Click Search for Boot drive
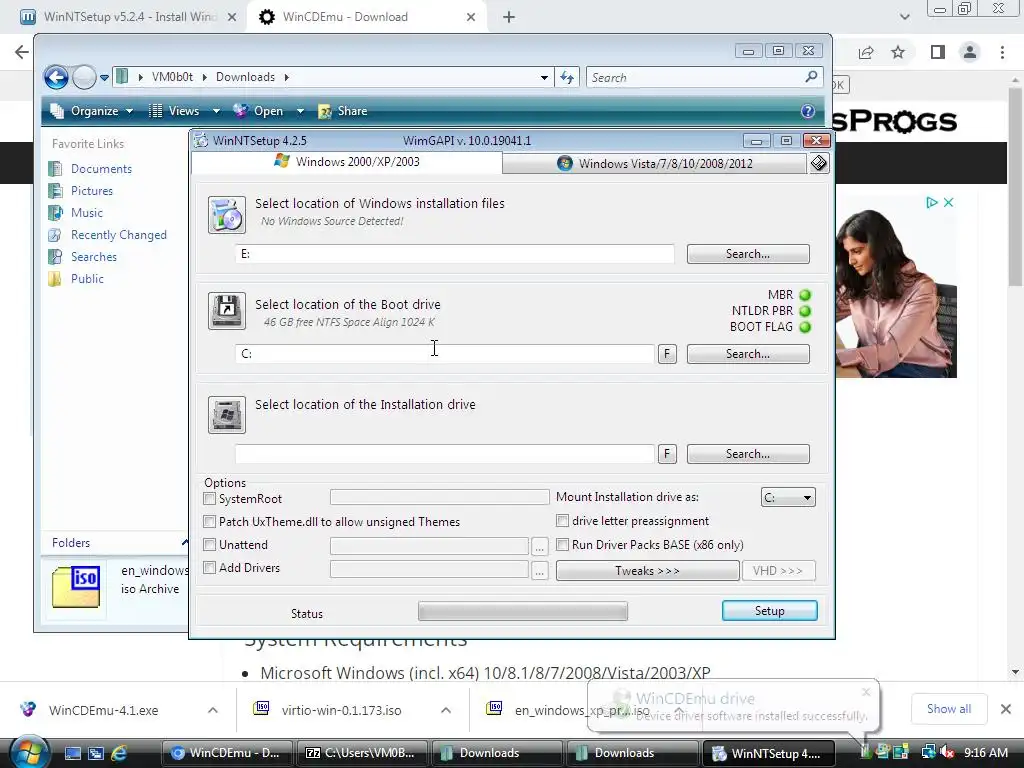The width and height of the screenshot is (1024, 768). pos(748,354)
